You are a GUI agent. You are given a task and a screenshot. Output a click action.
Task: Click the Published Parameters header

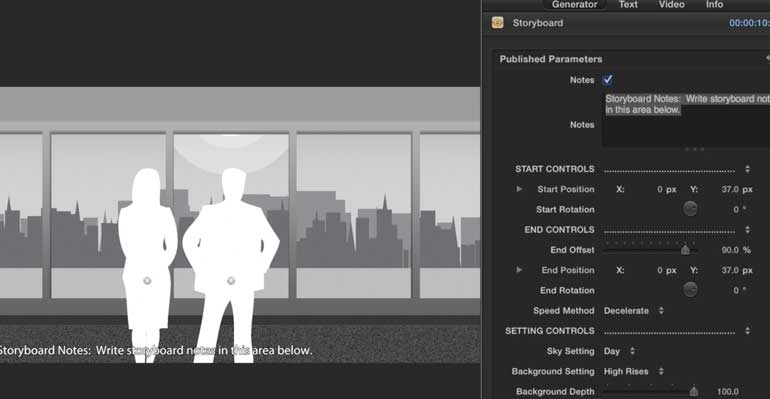[x=550, y=59]
